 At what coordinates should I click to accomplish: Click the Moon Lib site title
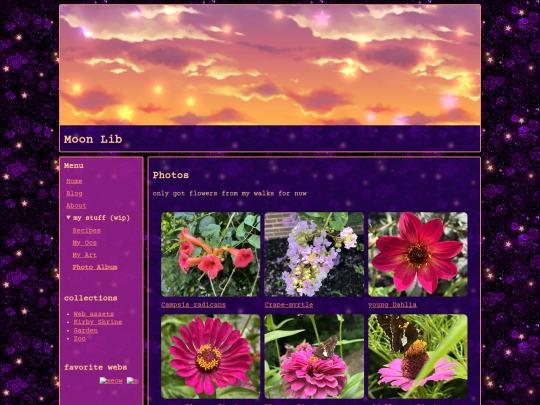click(x=93, y=139)
